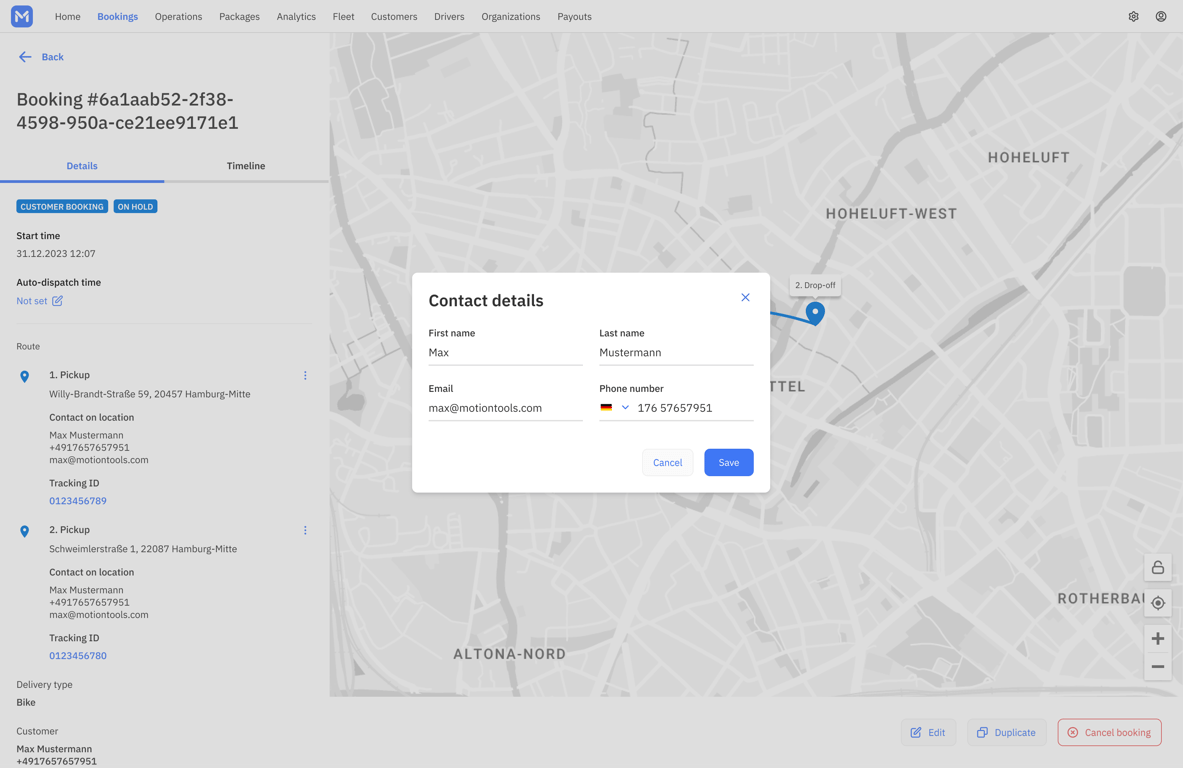Open Operations in navigation
The image size is (1183, 768).
178,17
